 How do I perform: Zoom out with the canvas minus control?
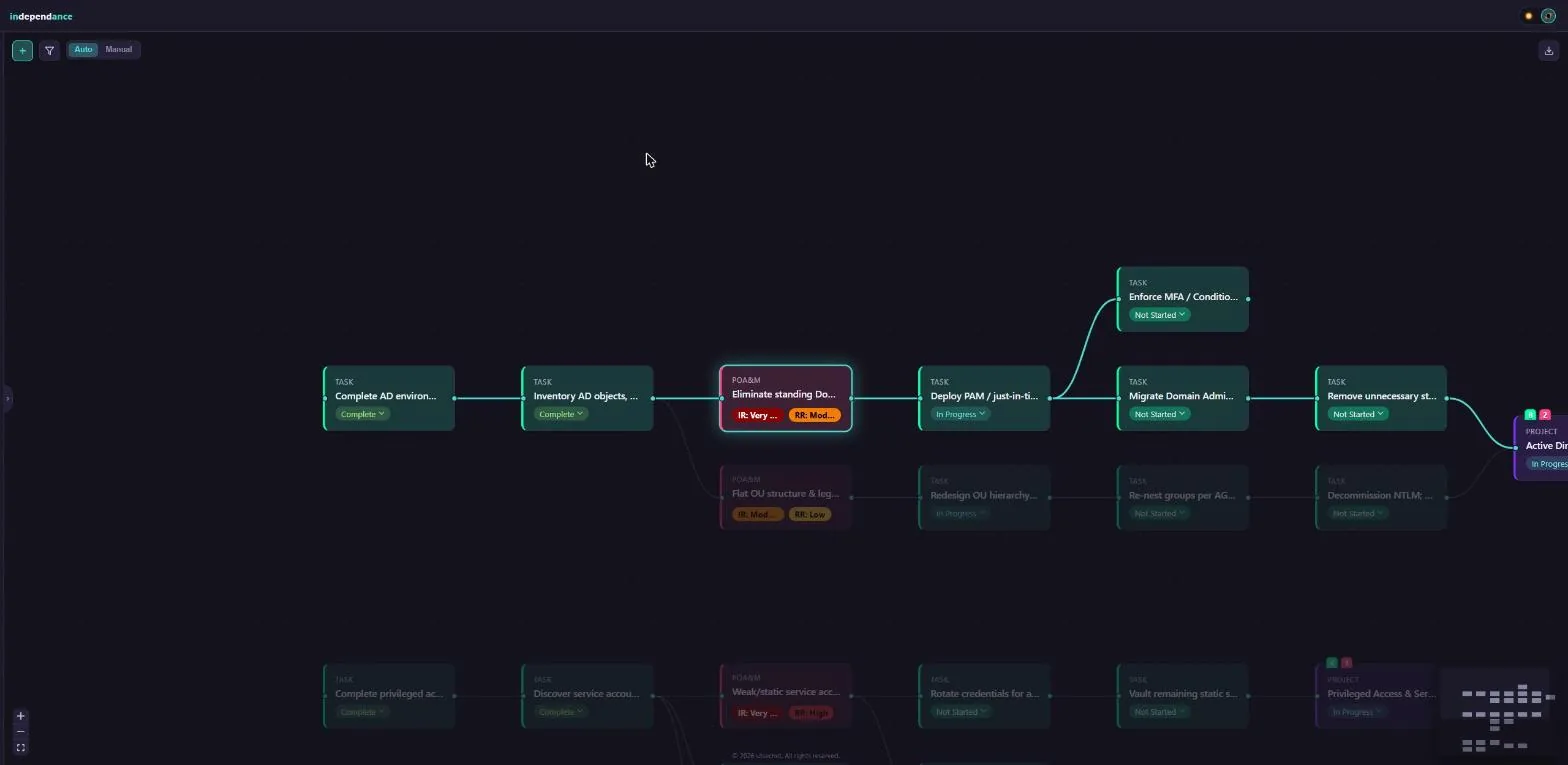[x=20, y=732]
